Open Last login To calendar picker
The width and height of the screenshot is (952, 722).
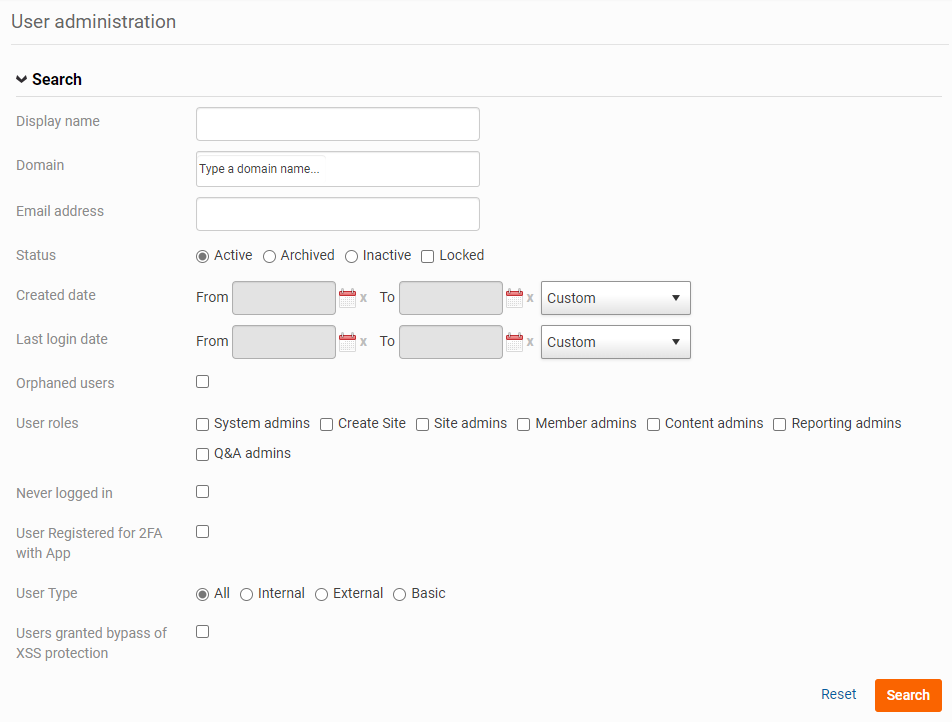pos(514,342)
